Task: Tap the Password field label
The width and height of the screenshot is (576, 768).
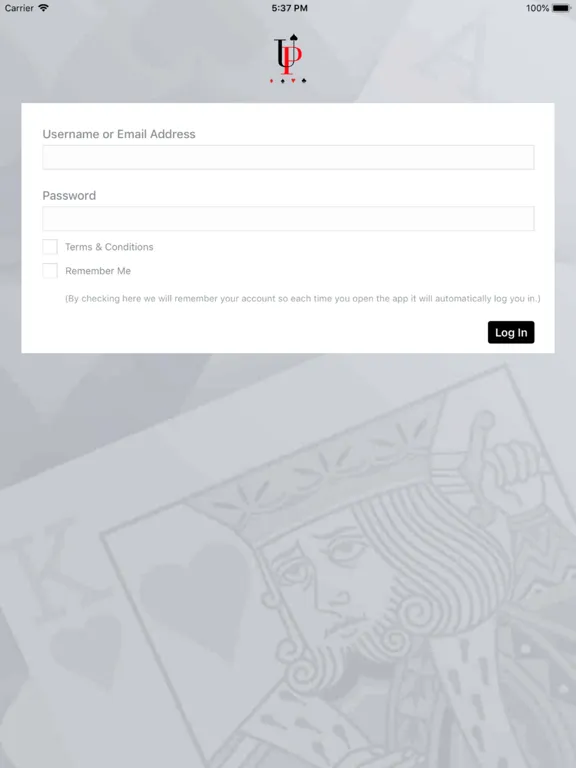Action: click(69, 195)
